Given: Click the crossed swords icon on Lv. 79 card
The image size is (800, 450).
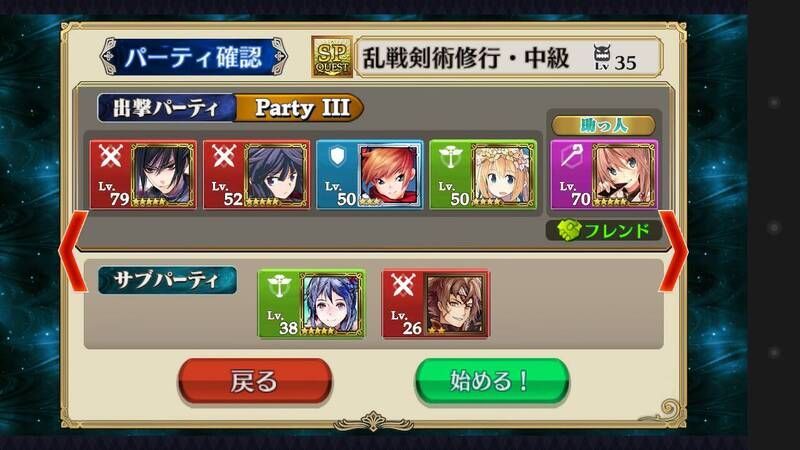Looking at the screenshot, I should tap(110, 156).
